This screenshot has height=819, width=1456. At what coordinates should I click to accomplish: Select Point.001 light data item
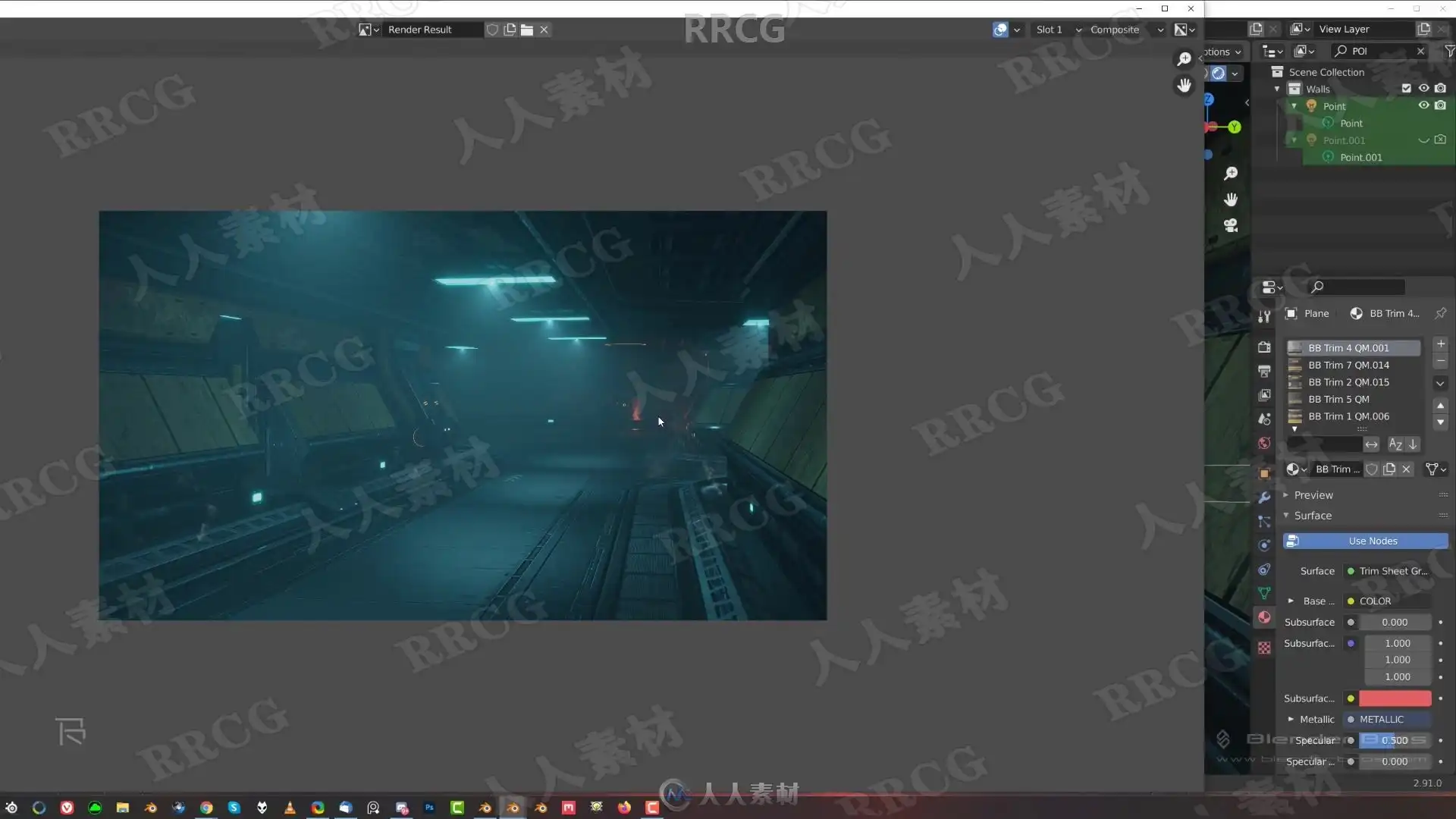point(1360,157)
